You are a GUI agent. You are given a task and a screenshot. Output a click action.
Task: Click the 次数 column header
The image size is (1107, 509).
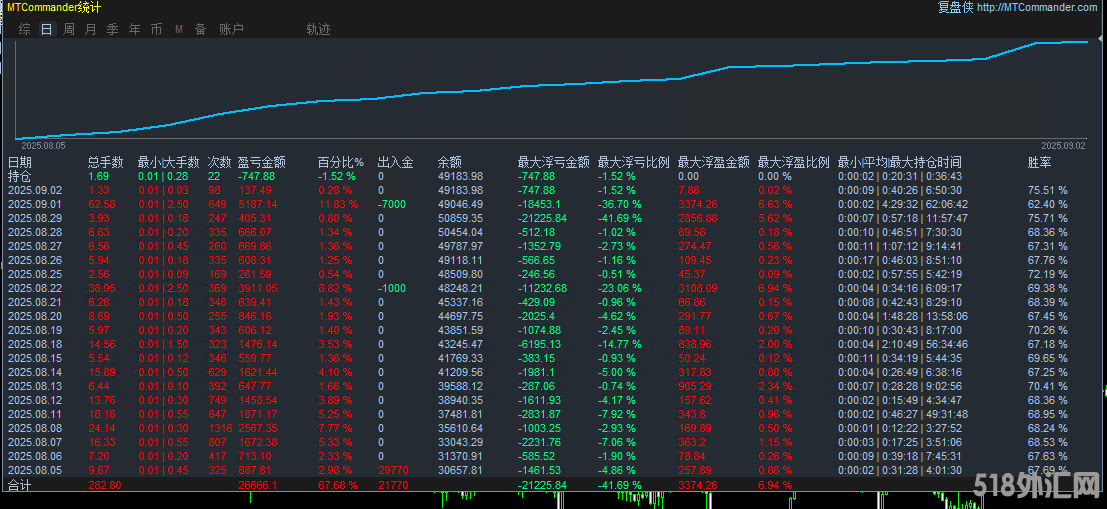[x=220, y=162]
